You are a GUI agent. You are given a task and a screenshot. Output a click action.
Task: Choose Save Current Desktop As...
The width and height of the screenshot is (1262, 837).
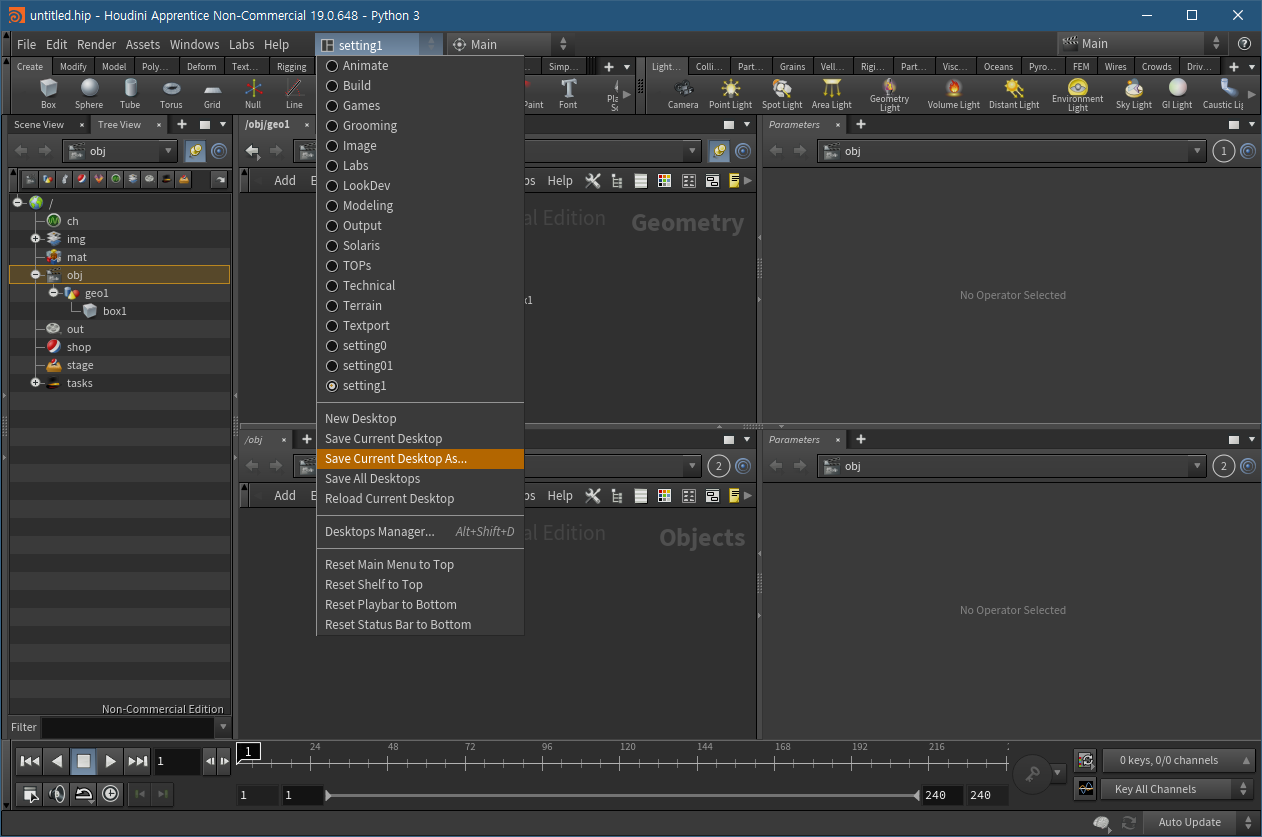coord(420,459)
